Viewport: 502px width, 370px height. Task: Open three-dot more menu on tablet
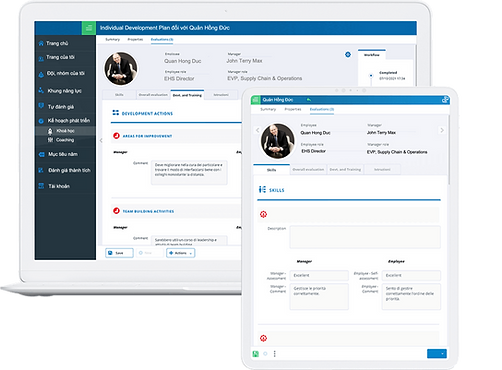point(275,354)
